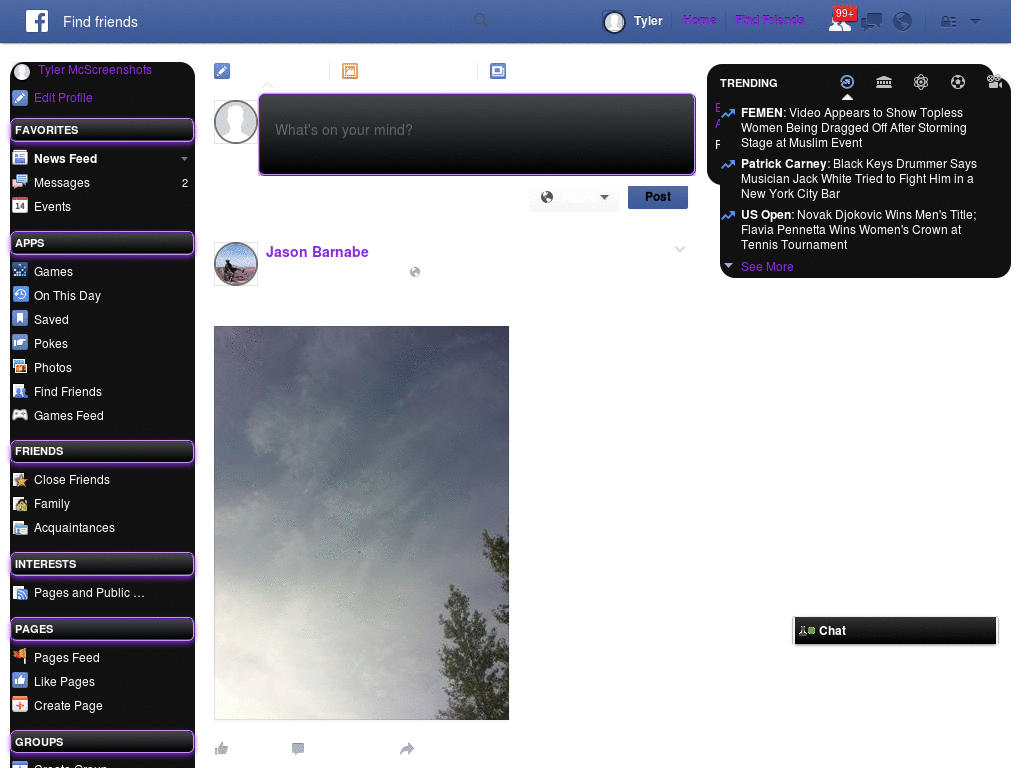The image size is (1024, 768).
Task: Select the create photo album icon
Action: pyautogui.click(x=498, y=71)
